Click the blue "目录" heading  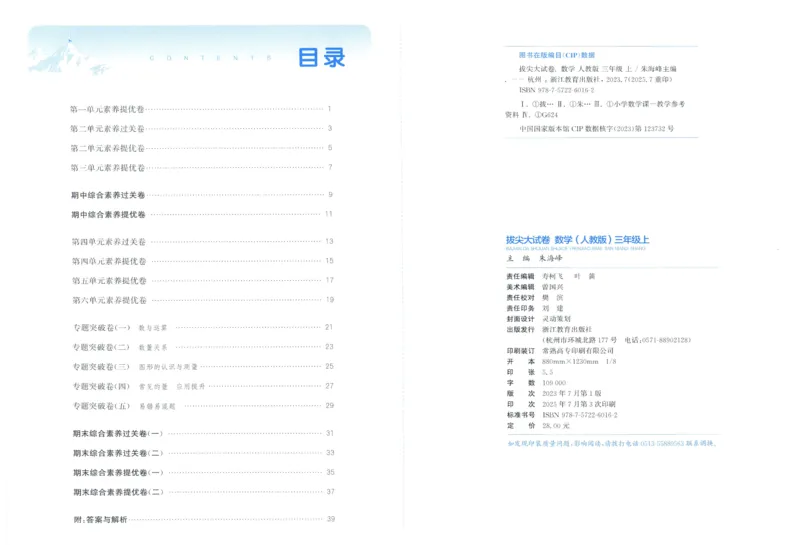321,57
